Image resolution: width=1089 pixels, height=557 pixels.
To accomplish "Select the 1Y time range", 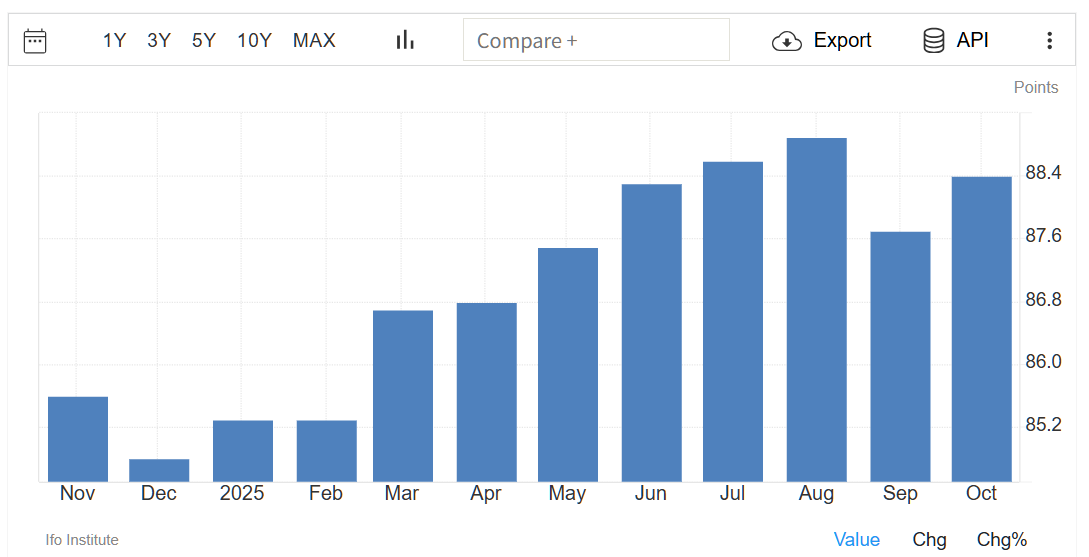I will [x=114, y=41].
